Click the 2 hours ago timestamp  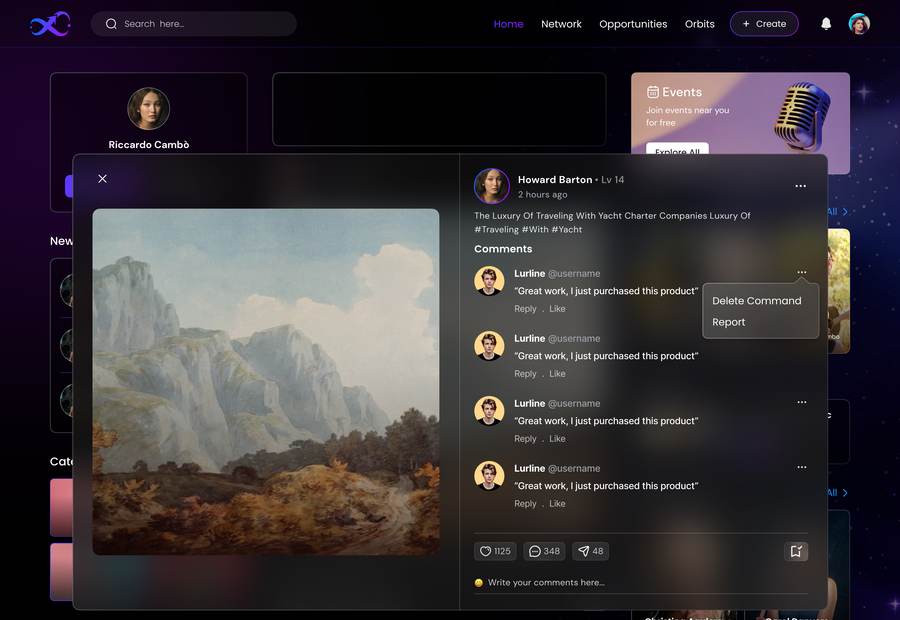point(542,195)
